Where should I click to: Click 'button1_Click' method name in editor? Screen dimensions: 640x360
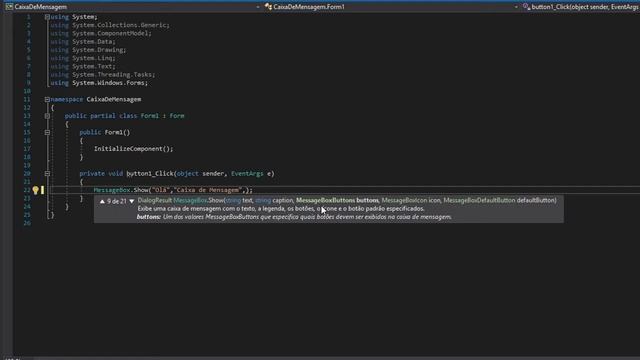point(150,174)
